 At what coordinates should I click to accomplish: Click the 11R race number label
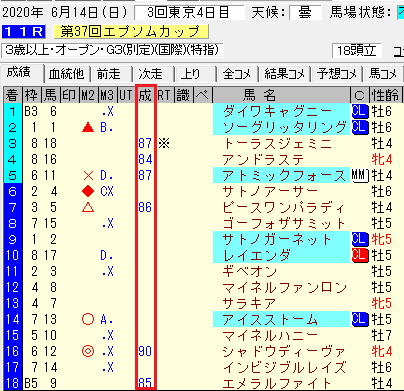pos(23,32)
